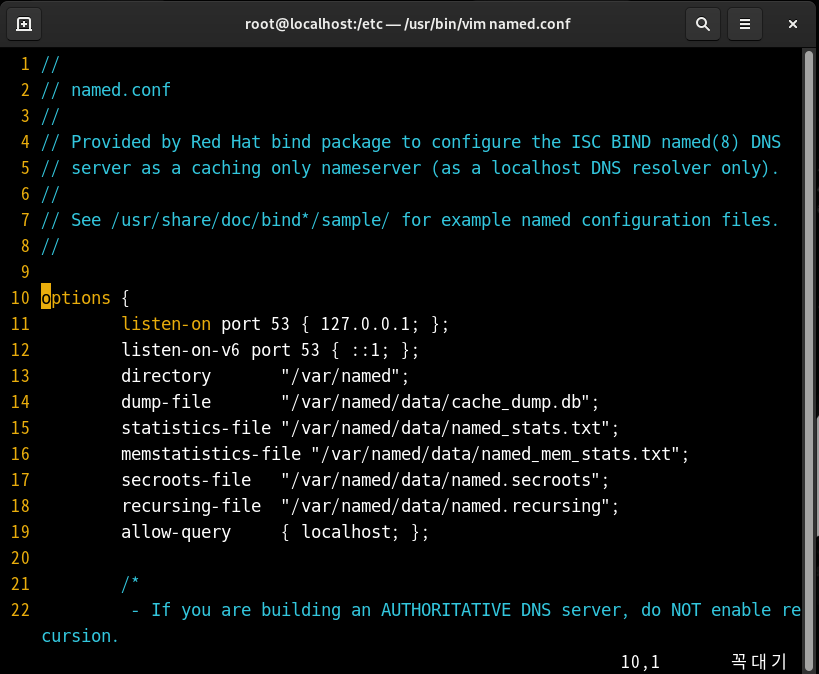Click 'port 53' on line 11

[x=255, y=324]
